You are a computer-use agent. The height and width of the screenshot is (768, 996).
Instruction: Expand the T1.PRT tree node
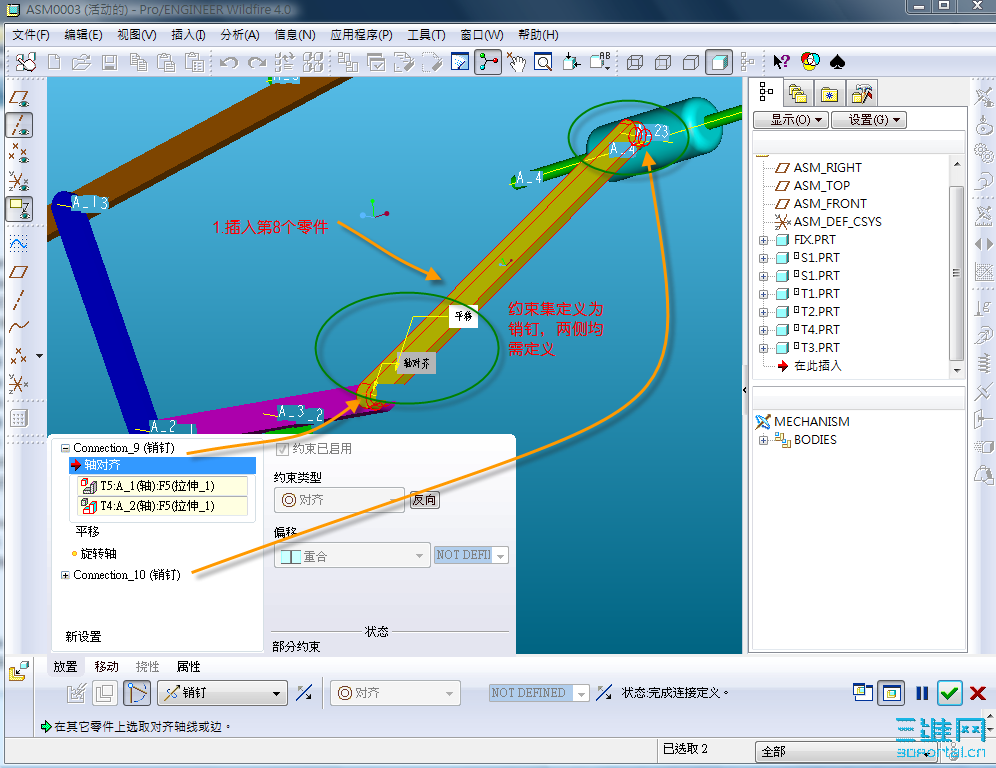pyautogui.click(x=764, y=294)
